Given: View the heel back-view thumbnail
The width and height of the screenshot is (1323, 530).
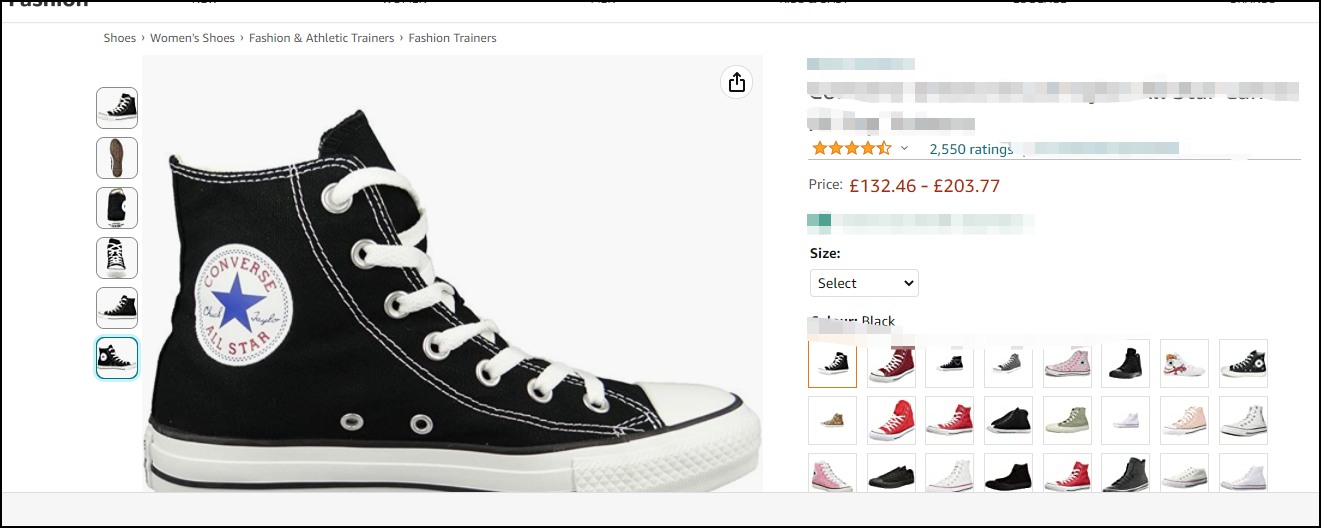Looking at the screenshot, I should coord(117,208).
